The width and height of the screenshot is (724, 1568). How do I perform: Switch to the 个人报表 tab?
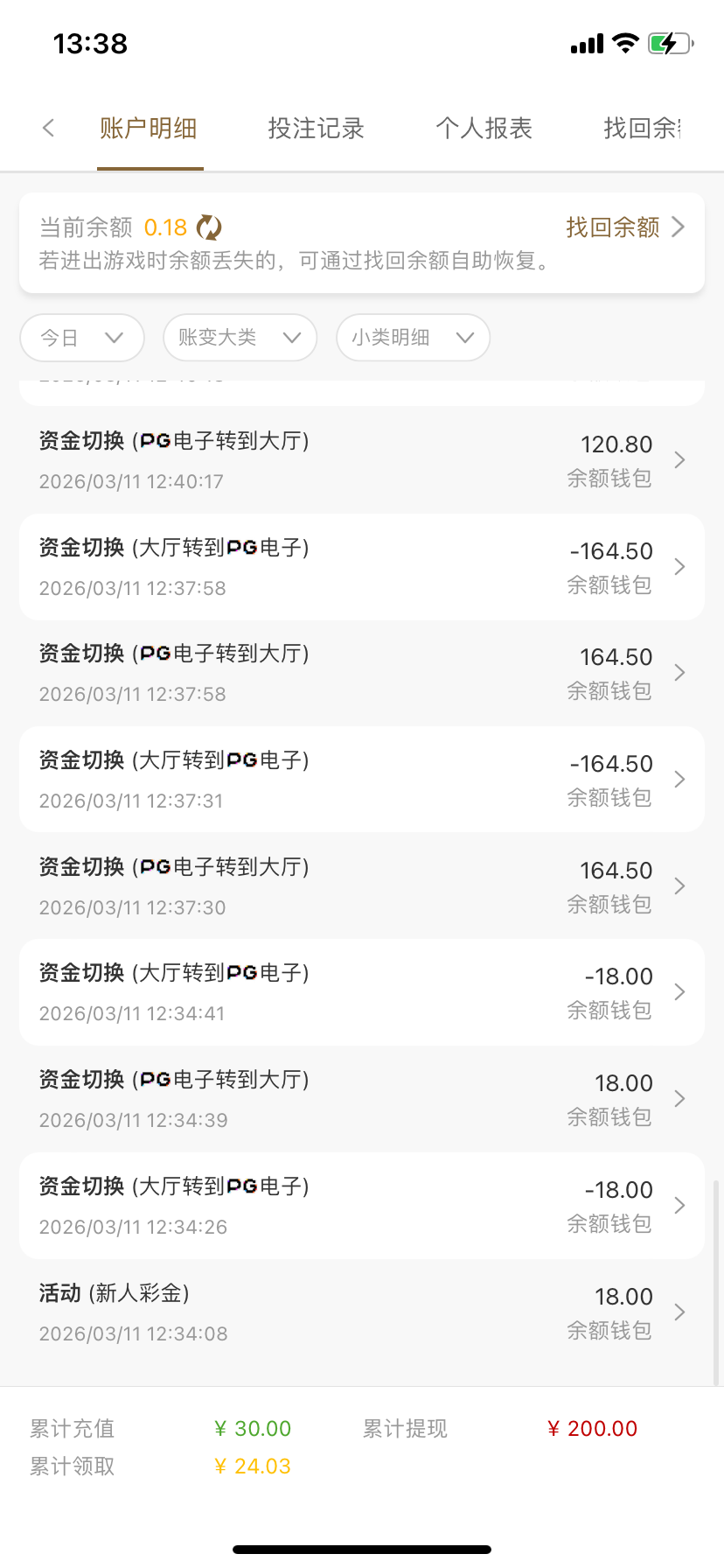(484, 129)
